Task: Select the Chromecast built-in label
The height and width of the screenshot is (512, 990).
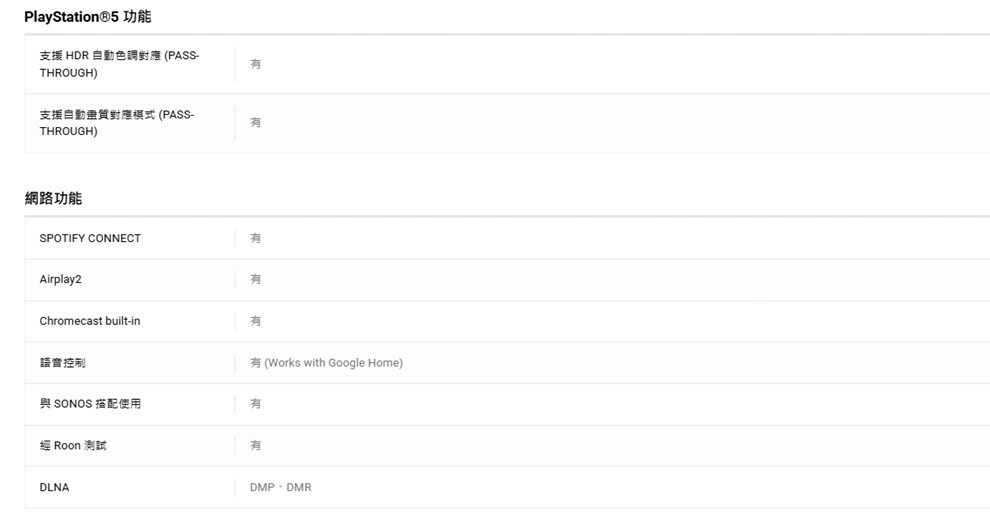Action: click(90, 321)
